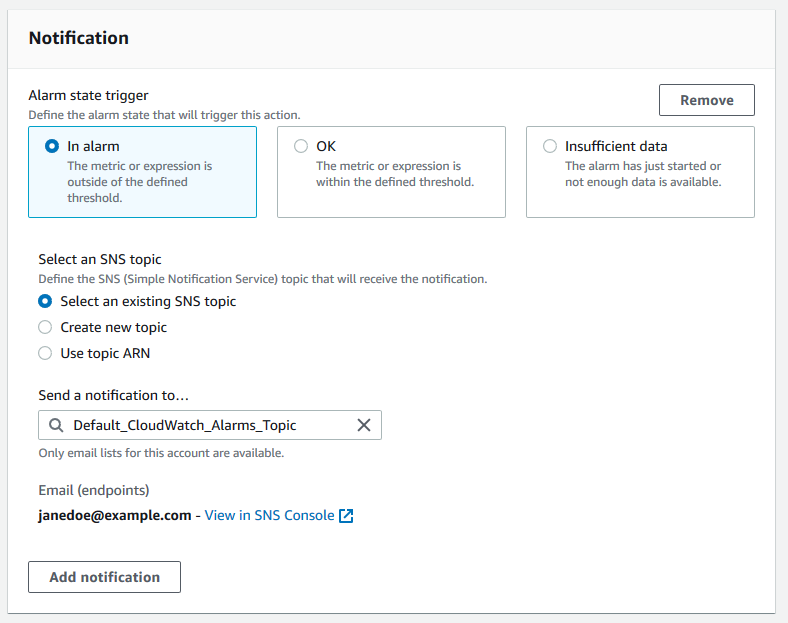Click the In alarm tile description text
The height and width of the screenshot is (623, 788).
139,182
